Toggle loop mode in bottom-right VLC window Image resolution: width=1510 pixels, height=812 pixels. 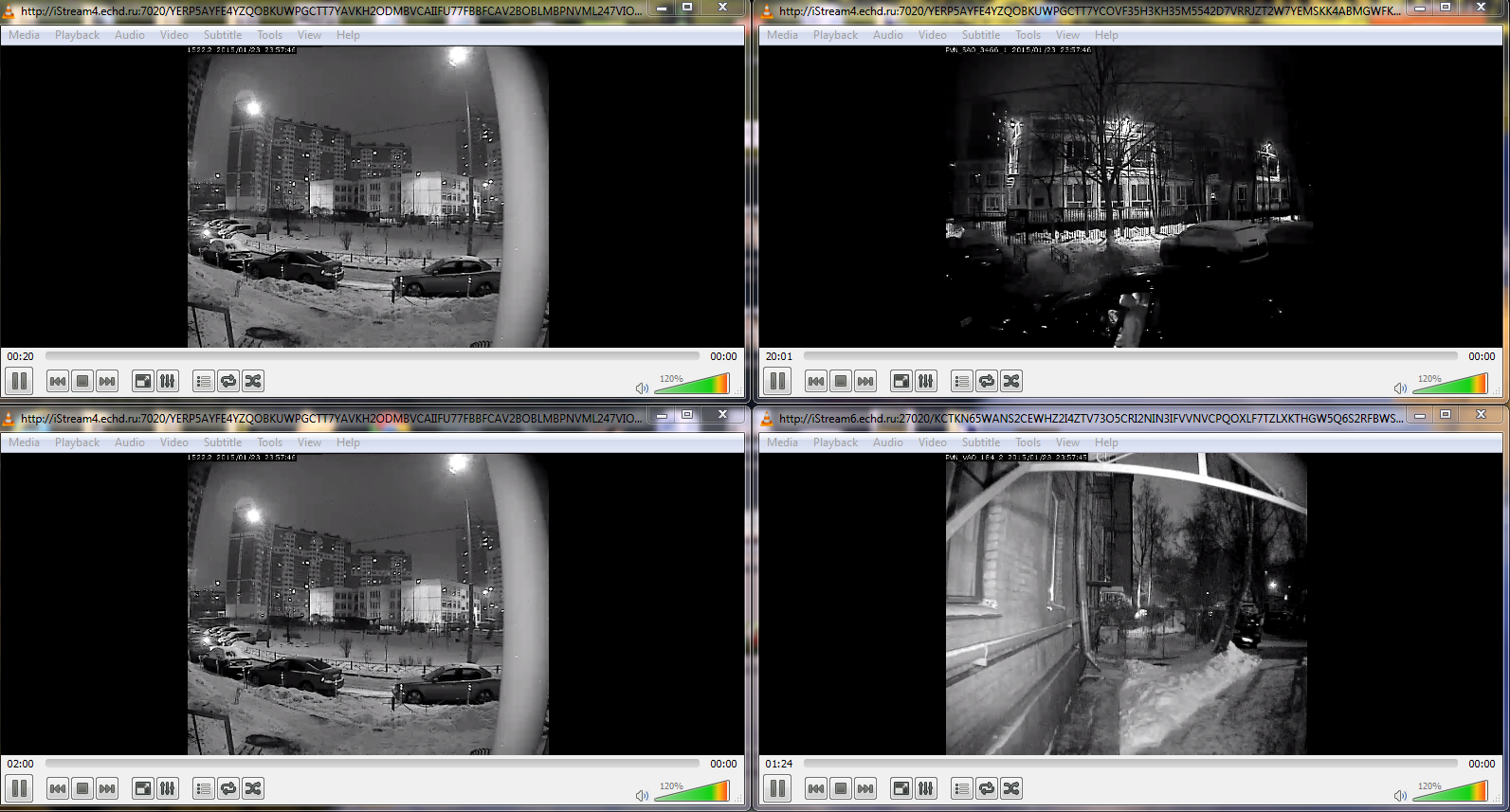987,788
